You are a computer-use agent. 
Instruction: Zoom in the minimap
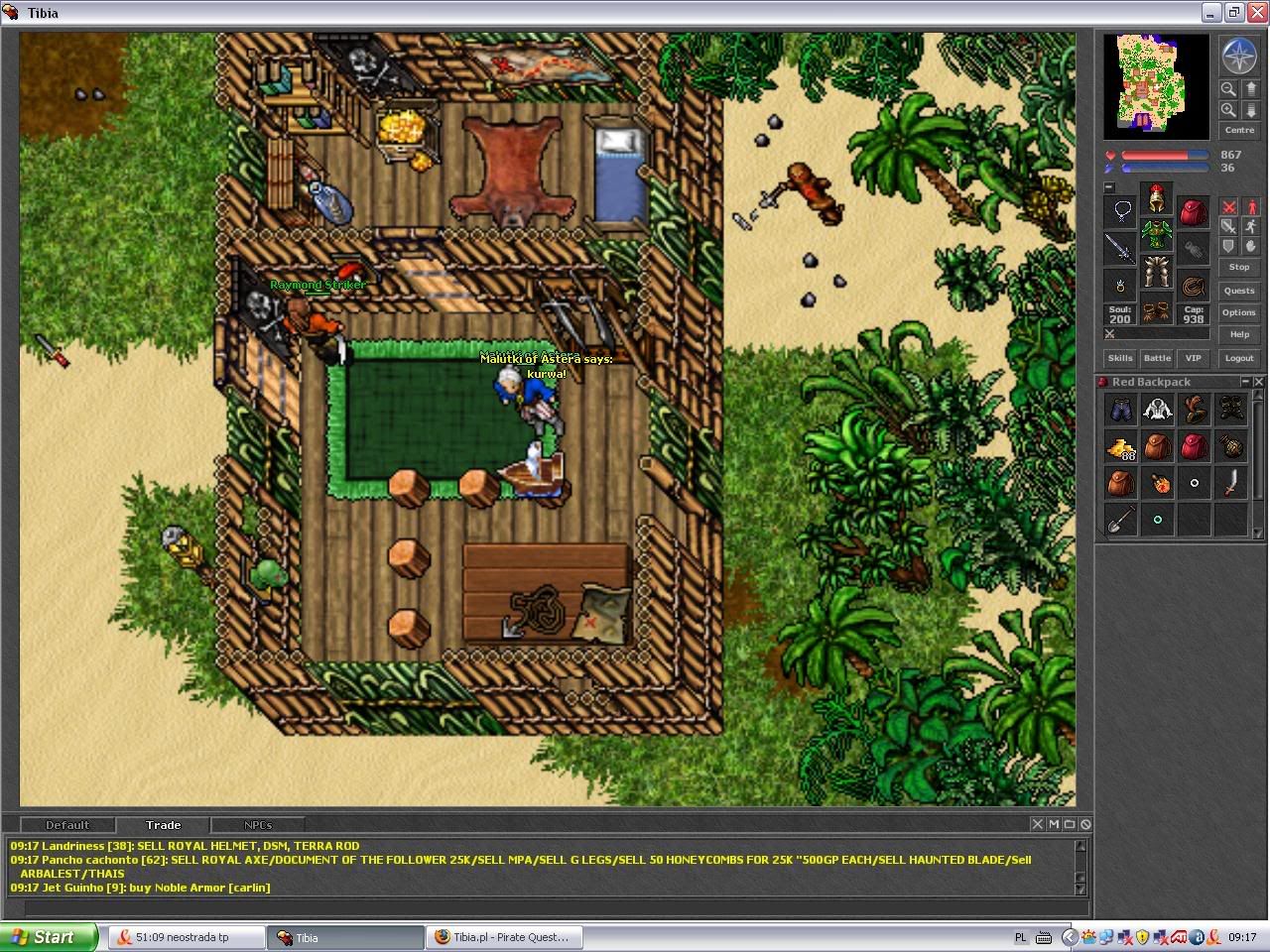1229,110
